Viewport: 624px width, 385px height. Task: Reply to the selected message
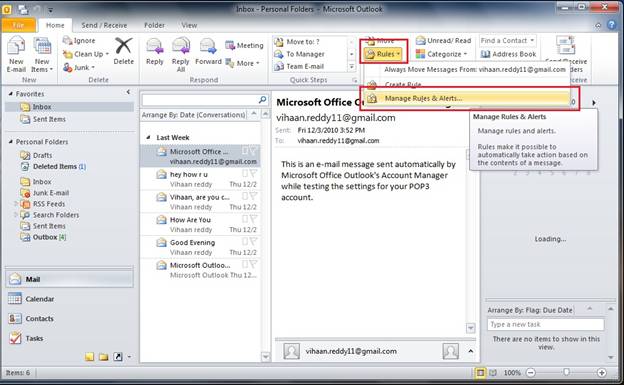tap(154, 52)
